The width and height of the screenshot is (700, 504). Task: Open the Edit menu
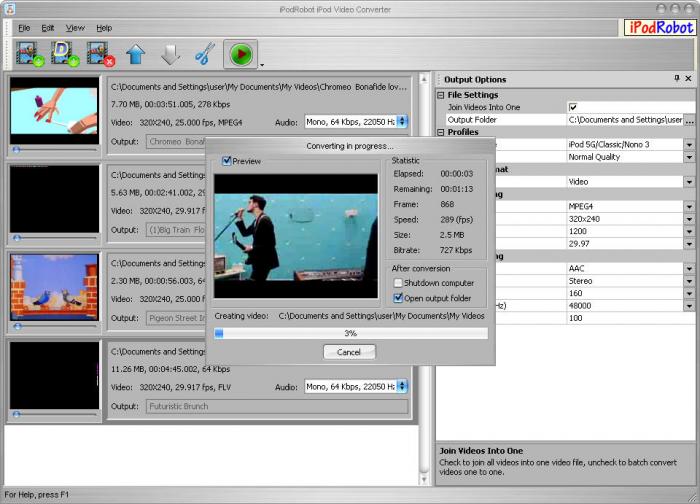pyautogui.click(x=48, y=28)
